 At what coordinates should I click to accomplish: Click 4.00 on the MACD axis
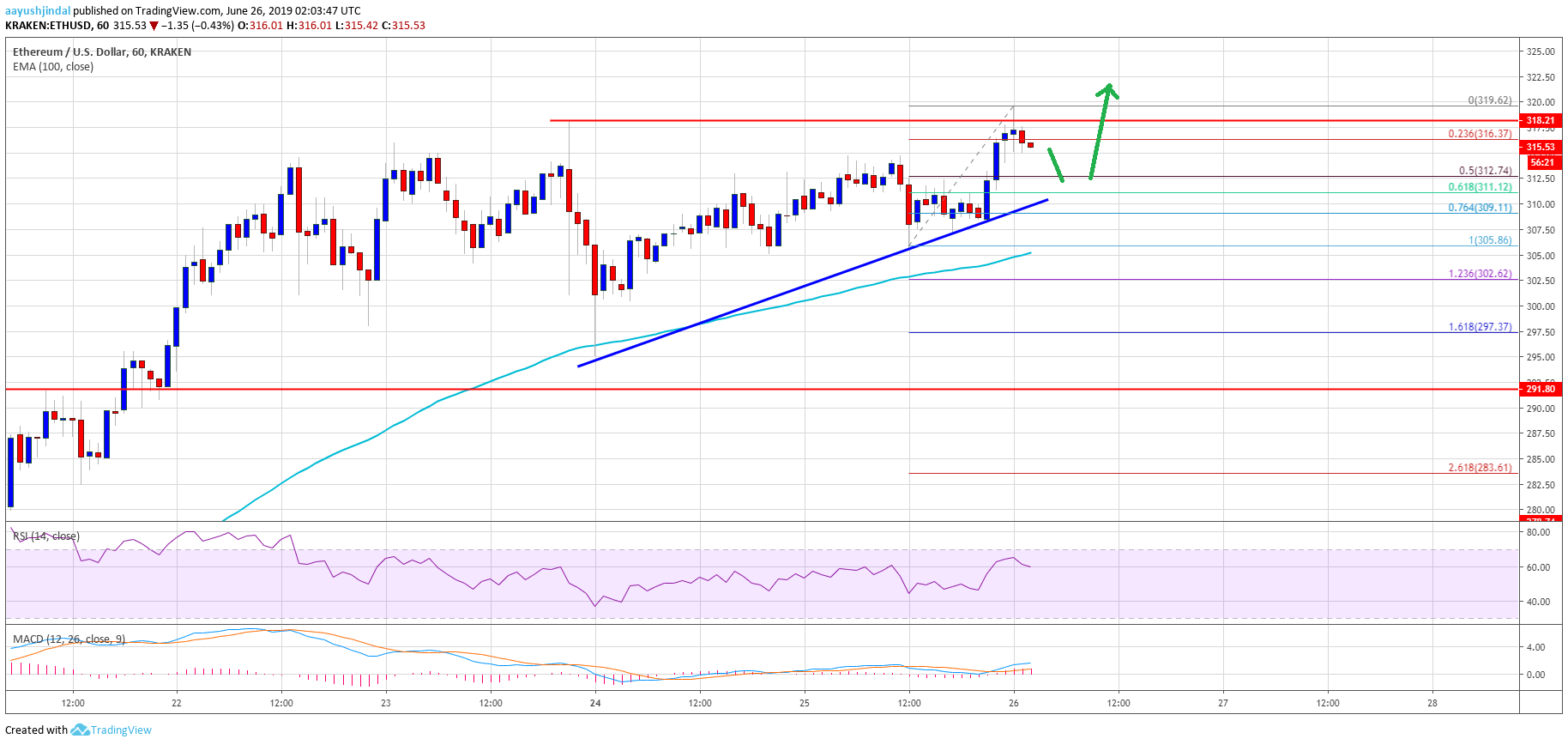point(1536,647)
